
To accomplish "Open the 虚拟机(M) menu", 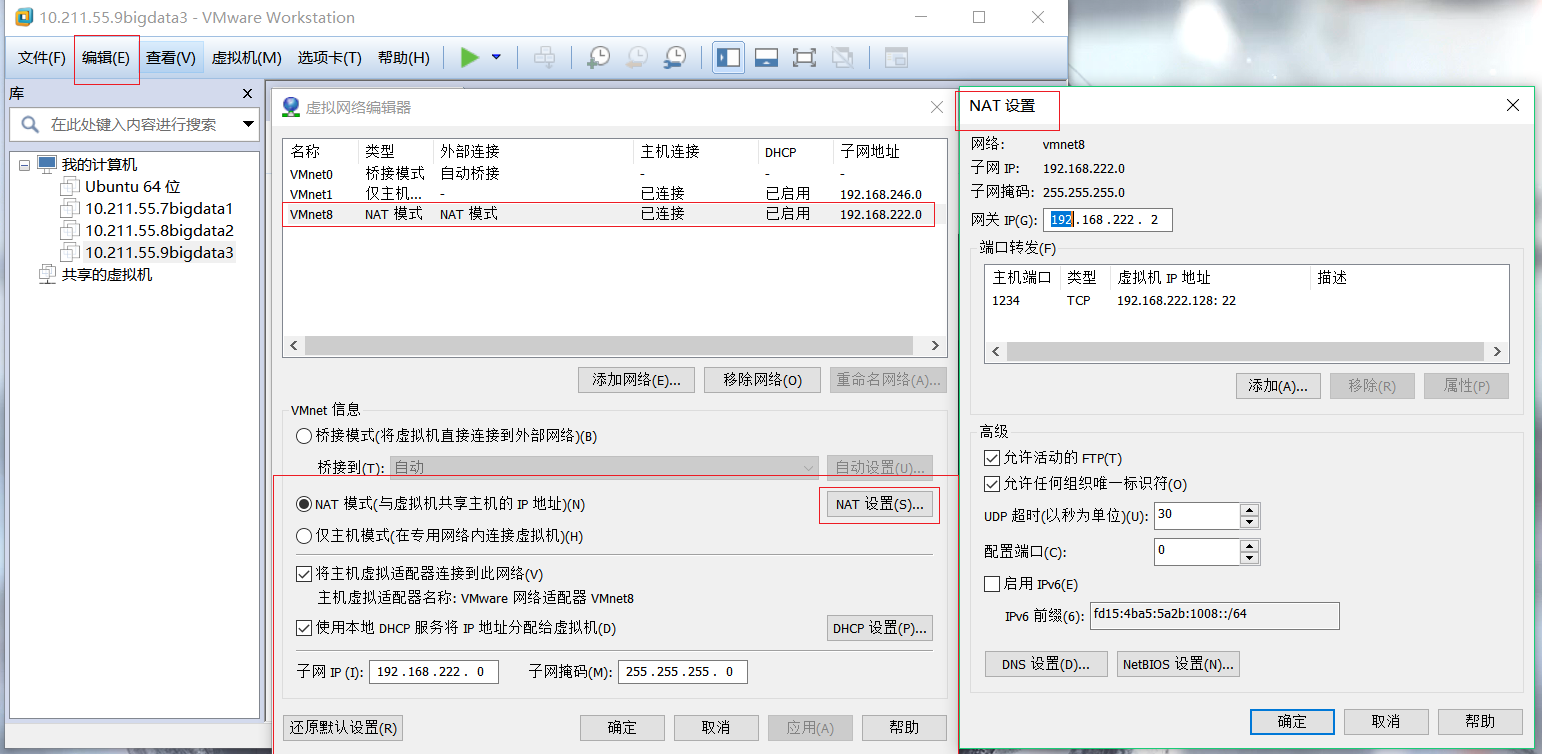I will 247,57.
